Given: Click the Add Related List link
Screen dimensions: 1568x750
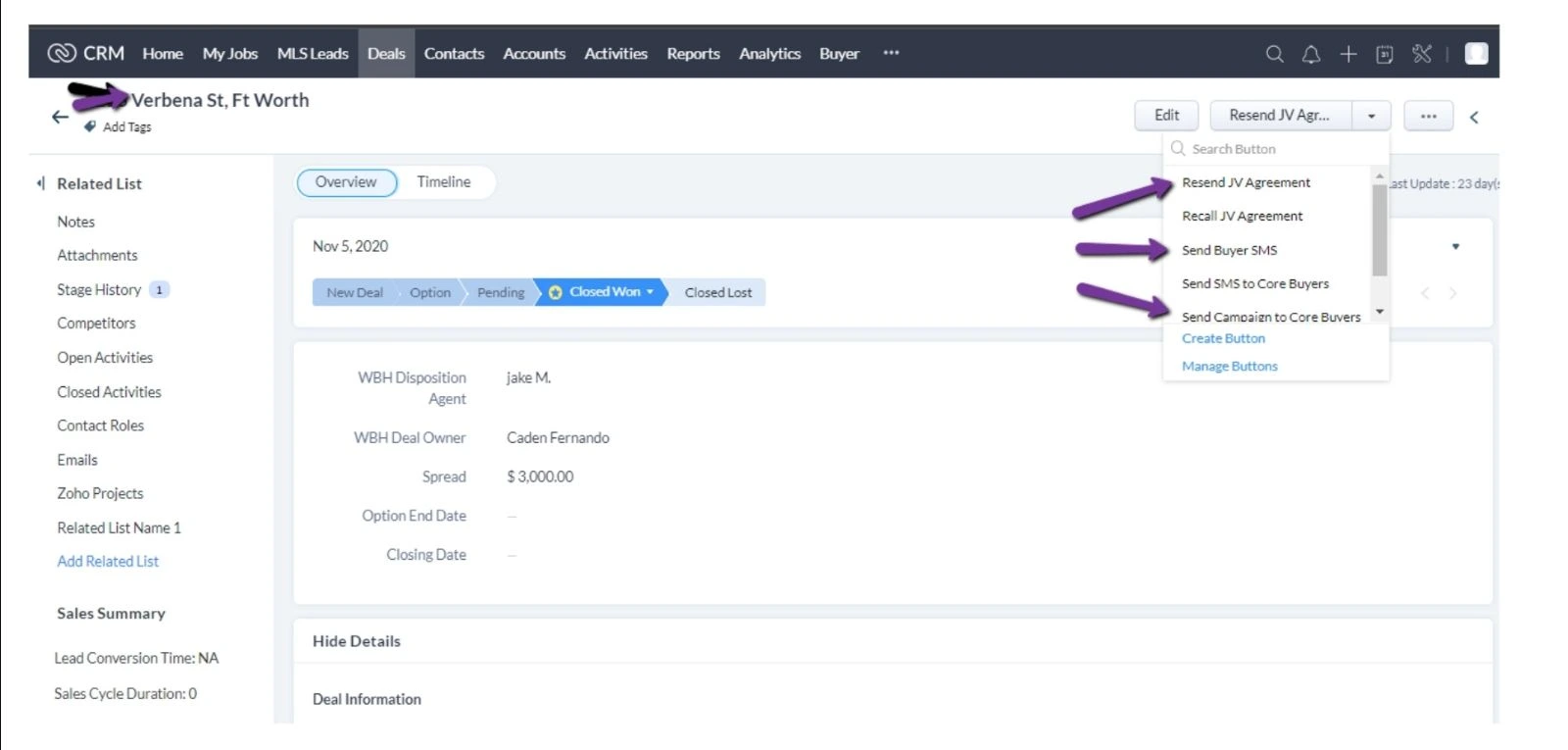Looking at the screenshot, I should click(108, 561).
